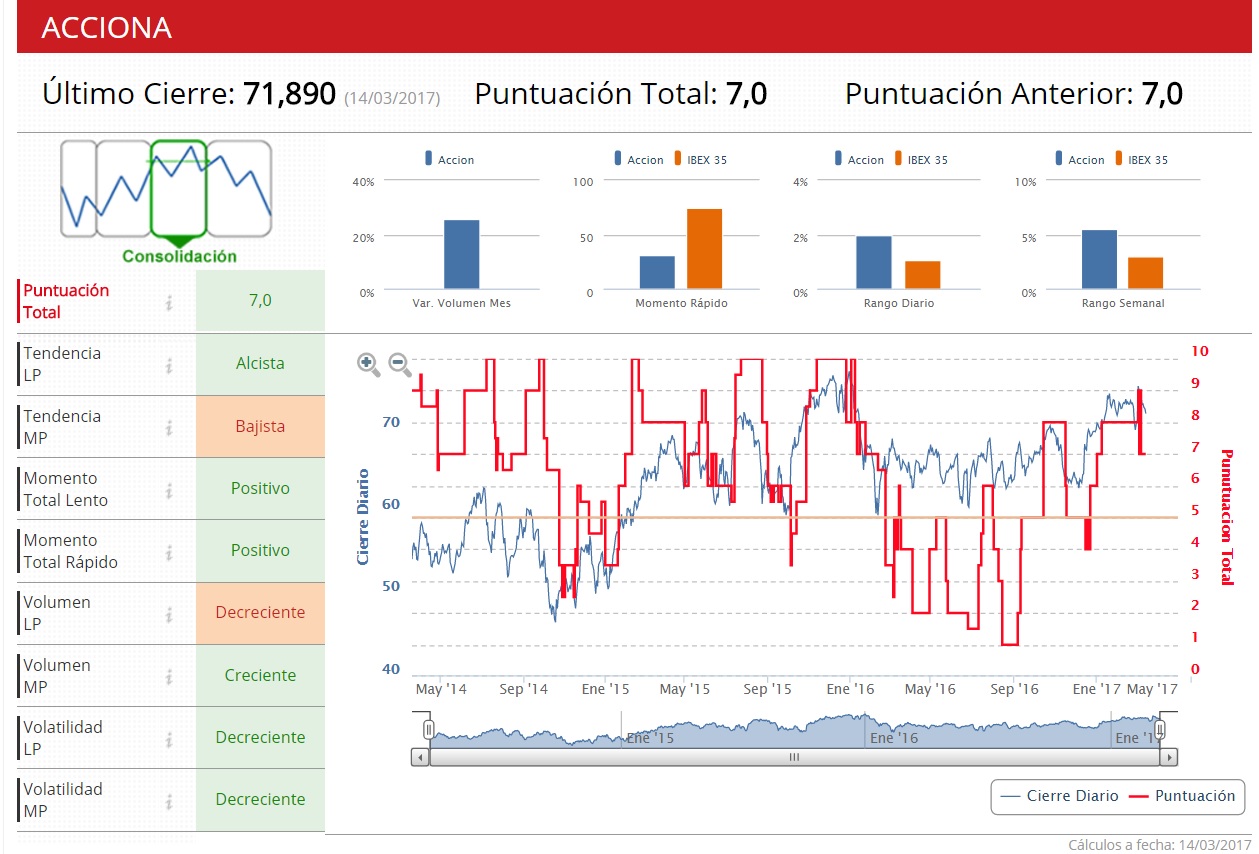
Task: Toggle Accion legend in Rango Diario chart
Action: [x=859, y=159]
